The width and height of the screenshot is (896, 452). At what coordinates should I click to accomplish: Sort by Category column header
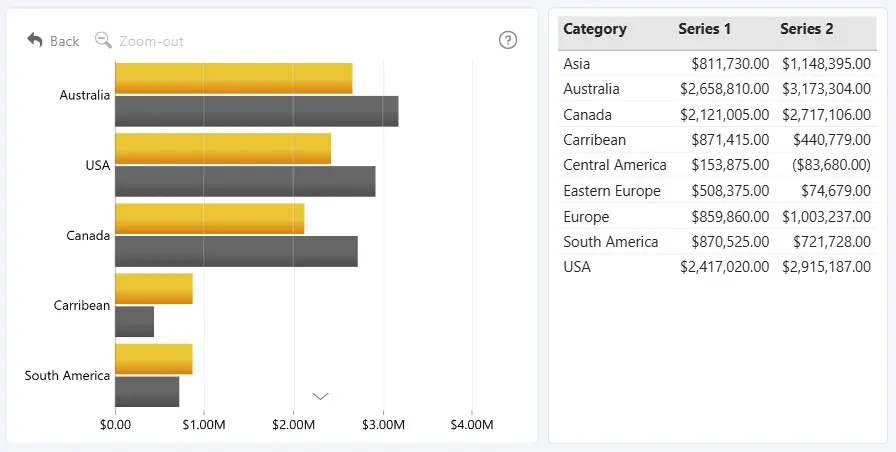tap(595, 29)
